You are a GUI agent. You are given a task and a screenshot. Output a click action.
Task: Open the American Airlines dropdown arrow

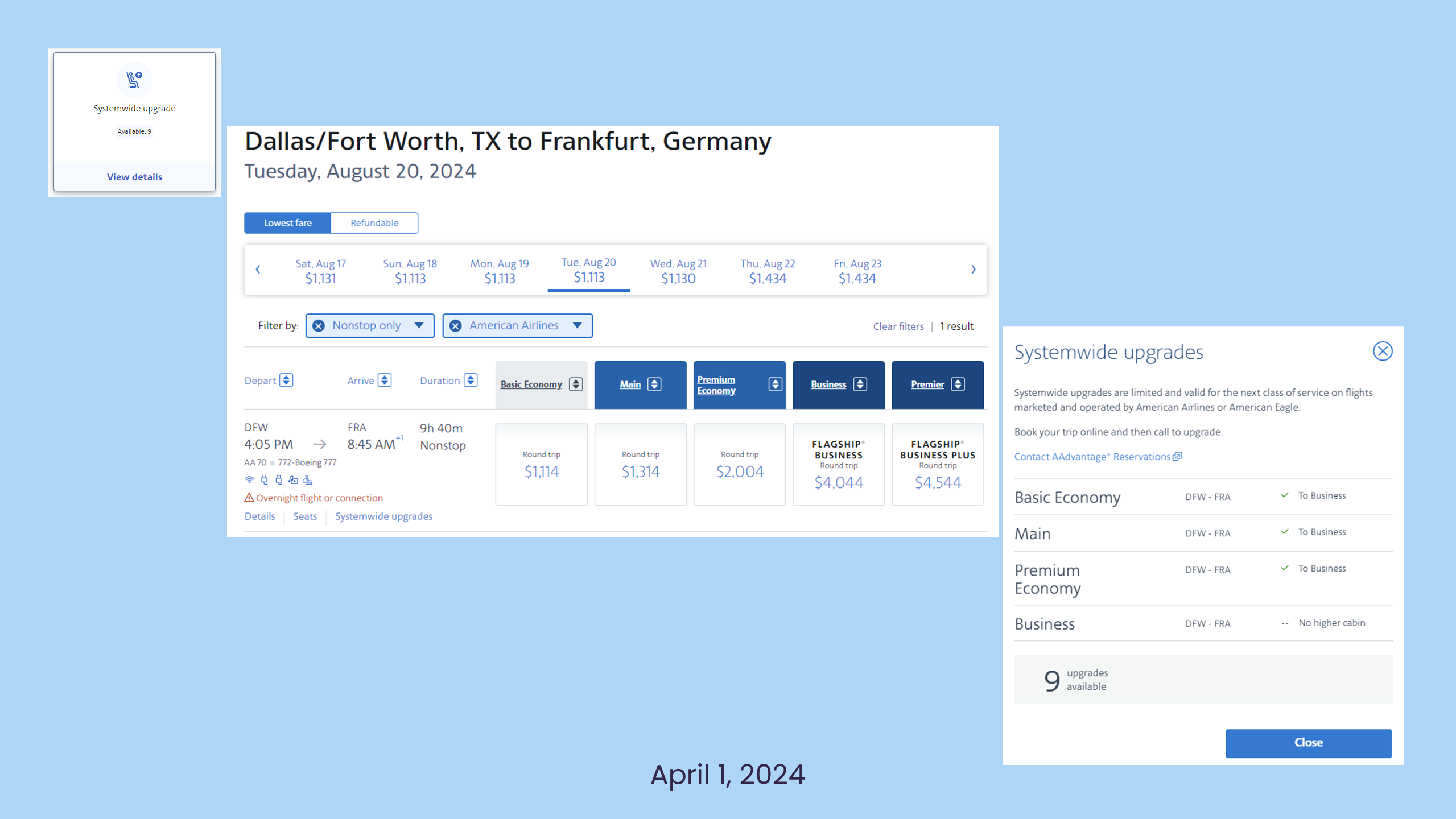tap(578, 326)
